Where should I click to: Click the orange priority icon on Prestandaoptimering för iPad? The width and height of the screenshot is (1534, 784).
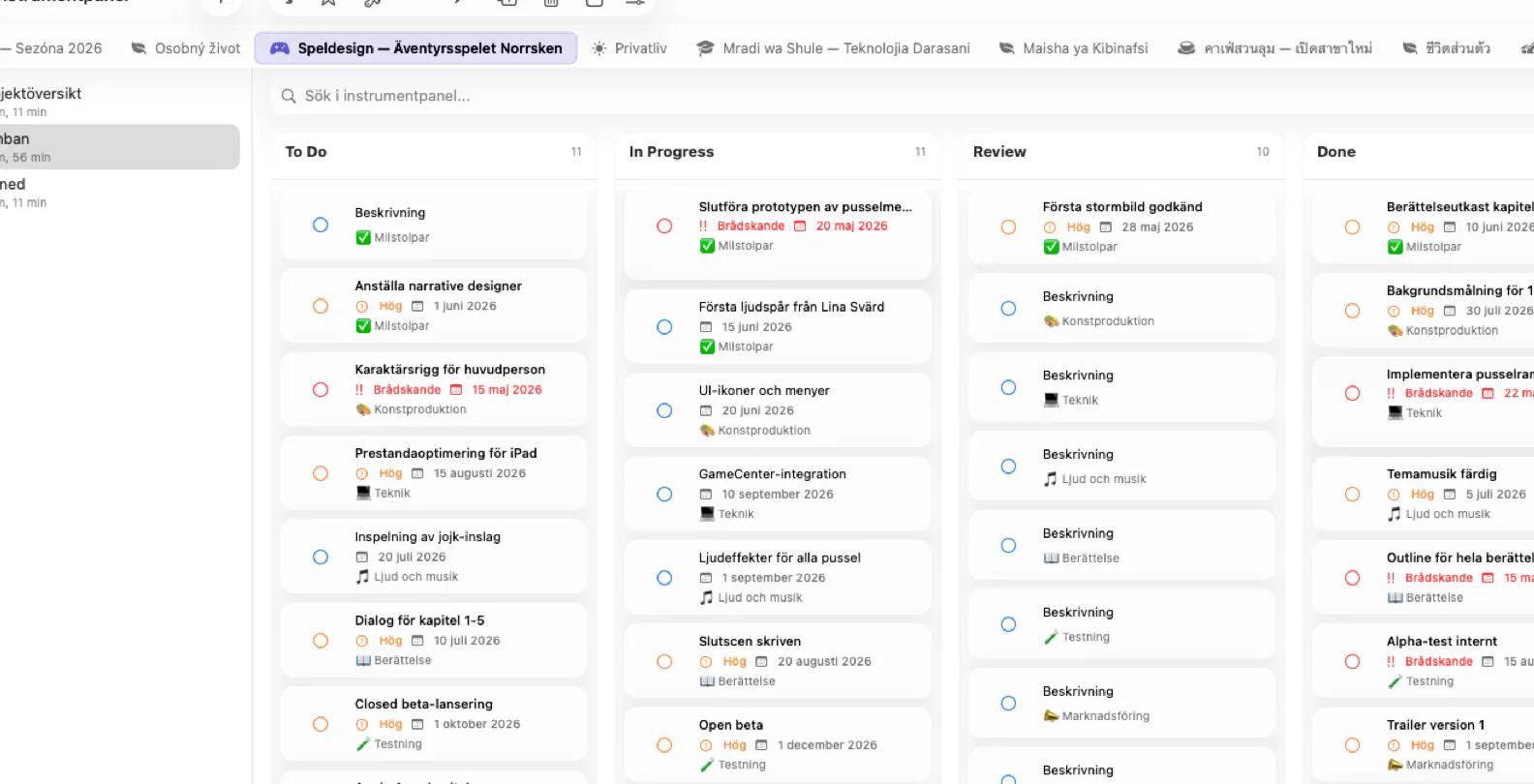362,473
